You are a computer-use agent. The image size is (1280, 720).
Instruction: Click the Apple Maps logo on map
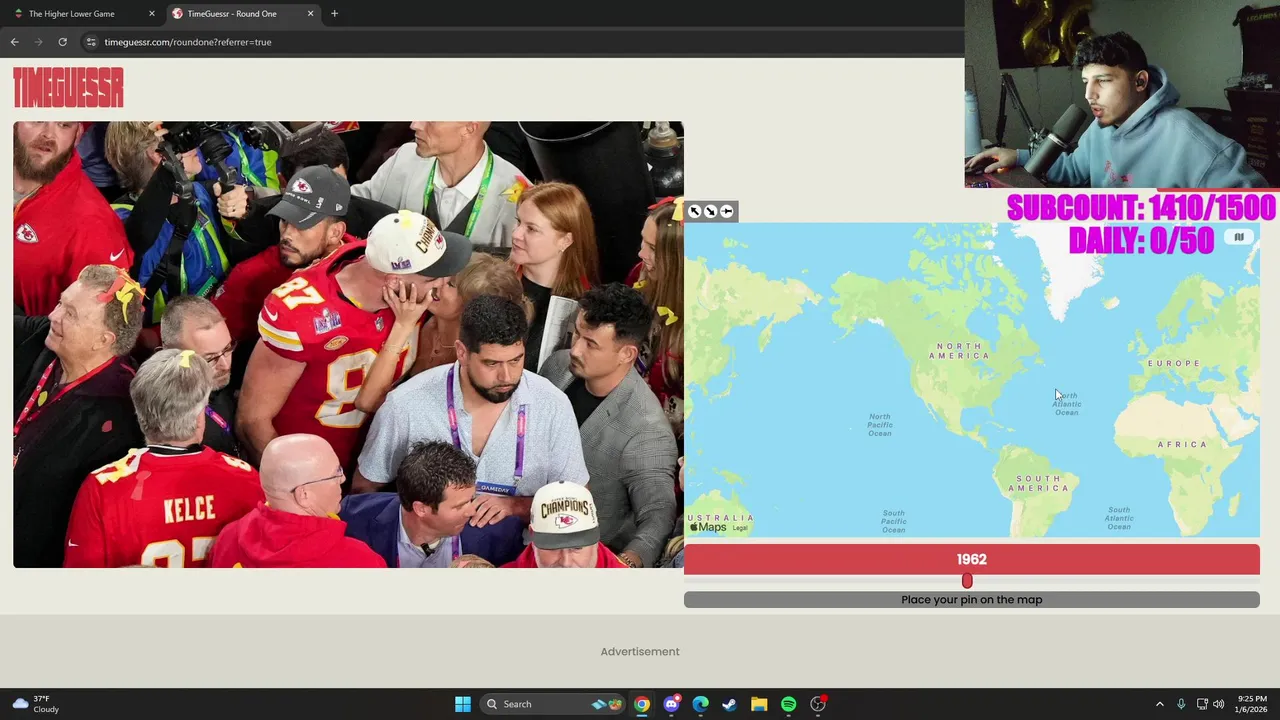tap(708, 527)
